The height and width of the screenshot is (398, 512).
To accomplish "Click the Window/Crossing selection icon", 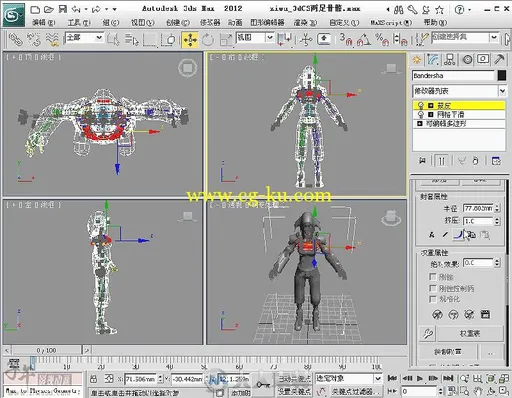I will [169, 40].
